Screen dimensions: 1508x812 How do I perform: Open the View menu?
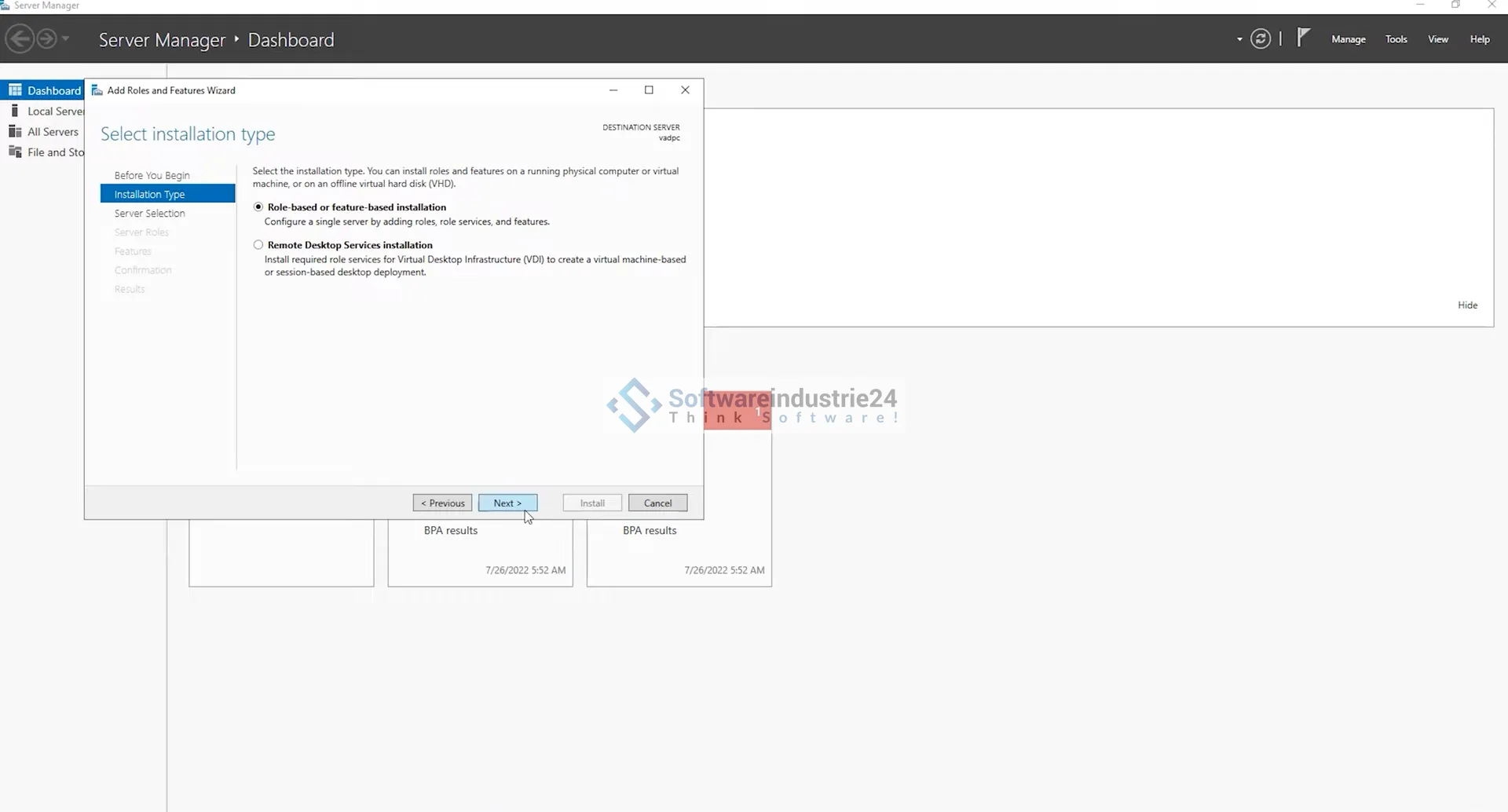(x=1437, y=39)
